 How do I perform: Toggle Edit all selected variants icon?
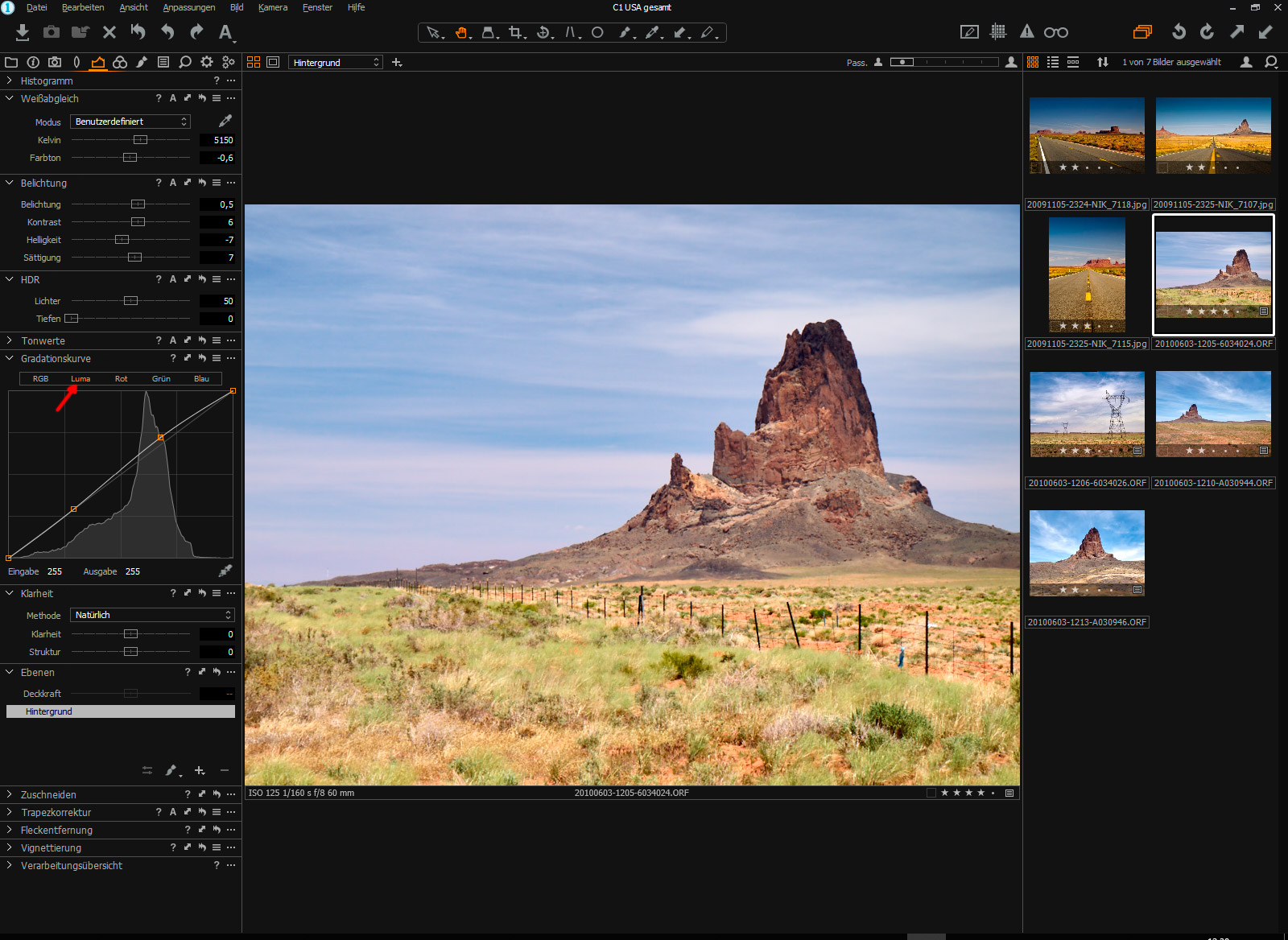[1142, 32]
